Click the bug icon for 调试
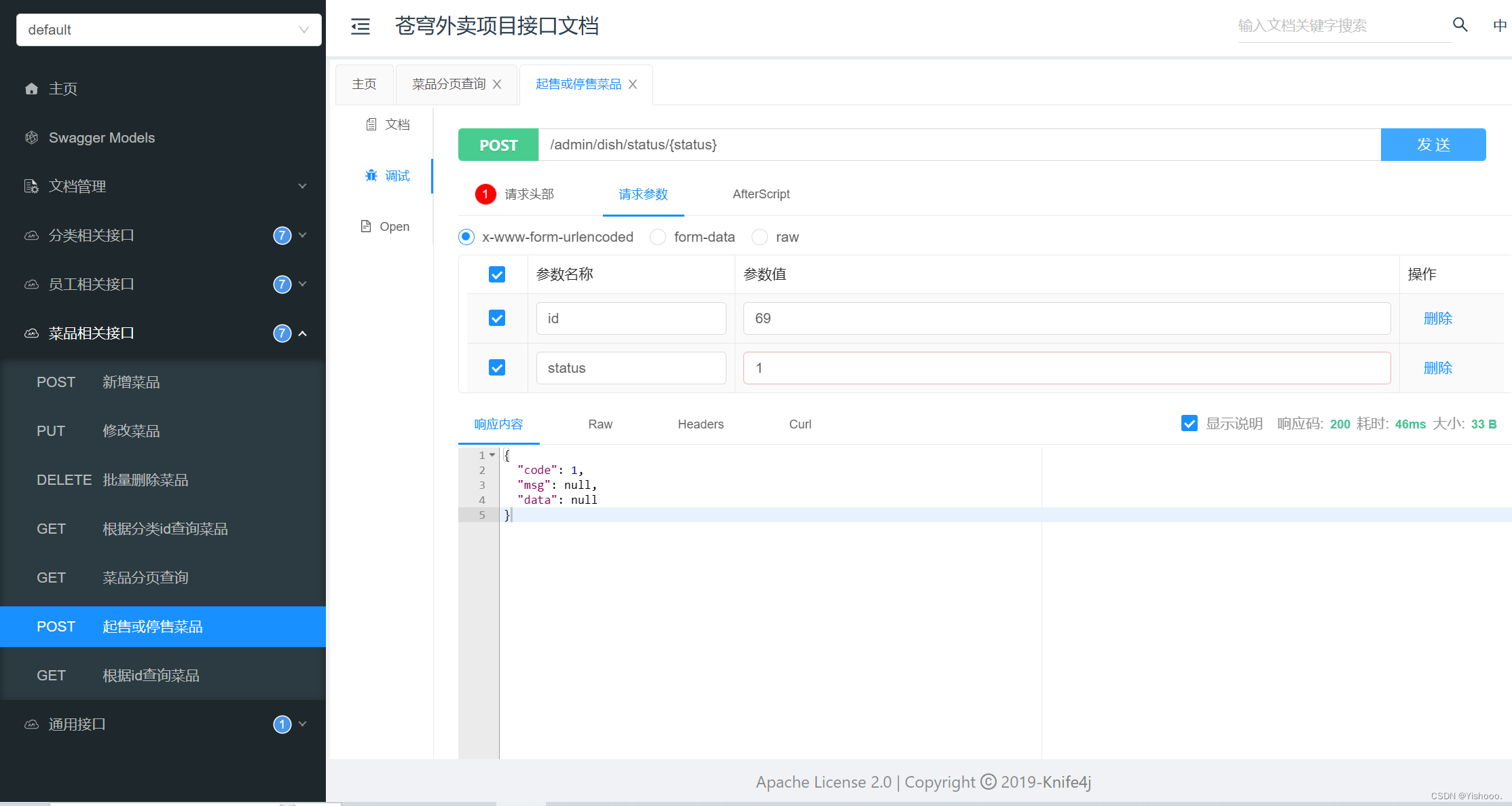Image resolution: width=1512 pixels, height=806 pixels. pos(371,176)
